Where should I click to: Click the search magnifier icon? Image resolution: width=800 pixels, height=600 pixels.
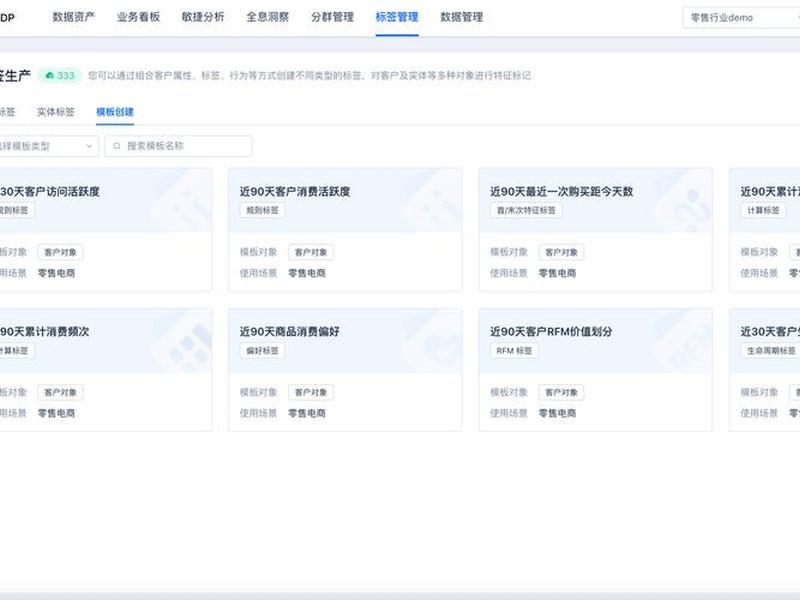117,146
